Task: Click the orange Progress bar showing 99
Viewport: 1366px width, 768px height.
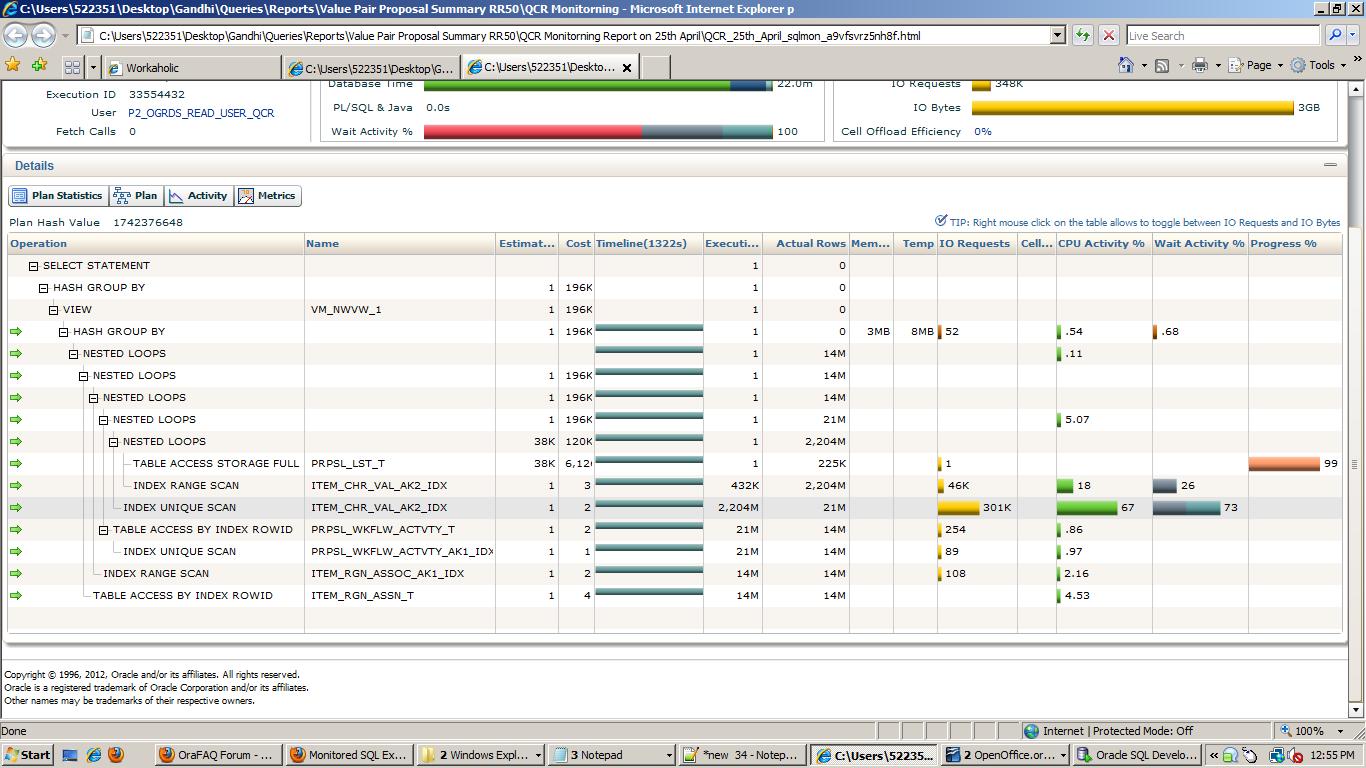Action: click(x=1284, y=464)
